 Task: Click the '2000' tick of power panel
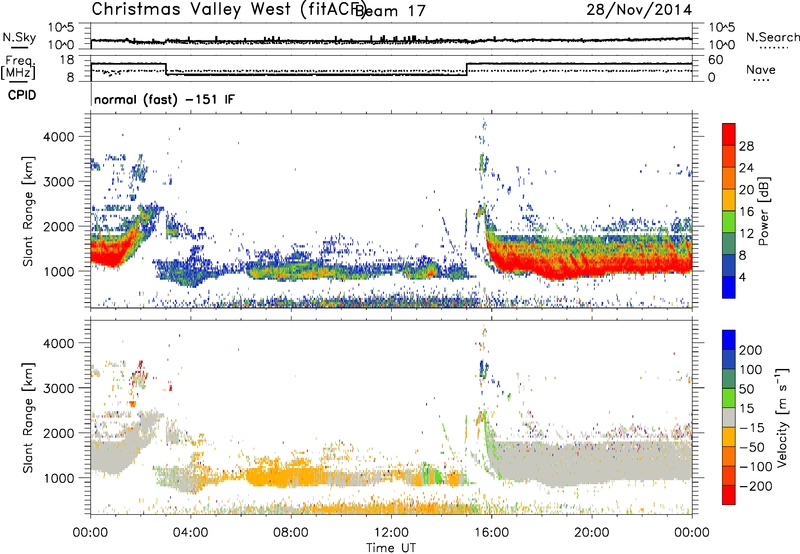(x=59, y=226)
